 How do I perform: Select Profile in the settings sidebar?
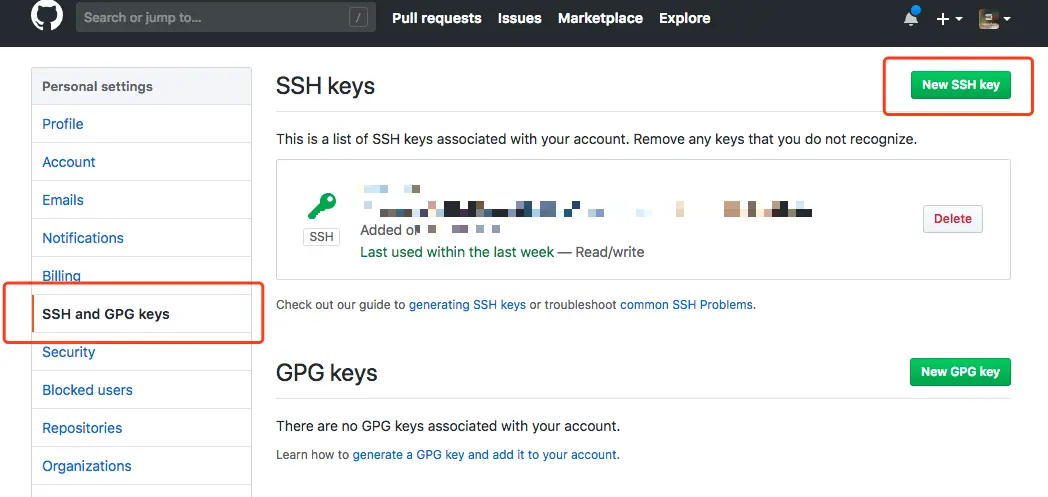click(63, 124)
